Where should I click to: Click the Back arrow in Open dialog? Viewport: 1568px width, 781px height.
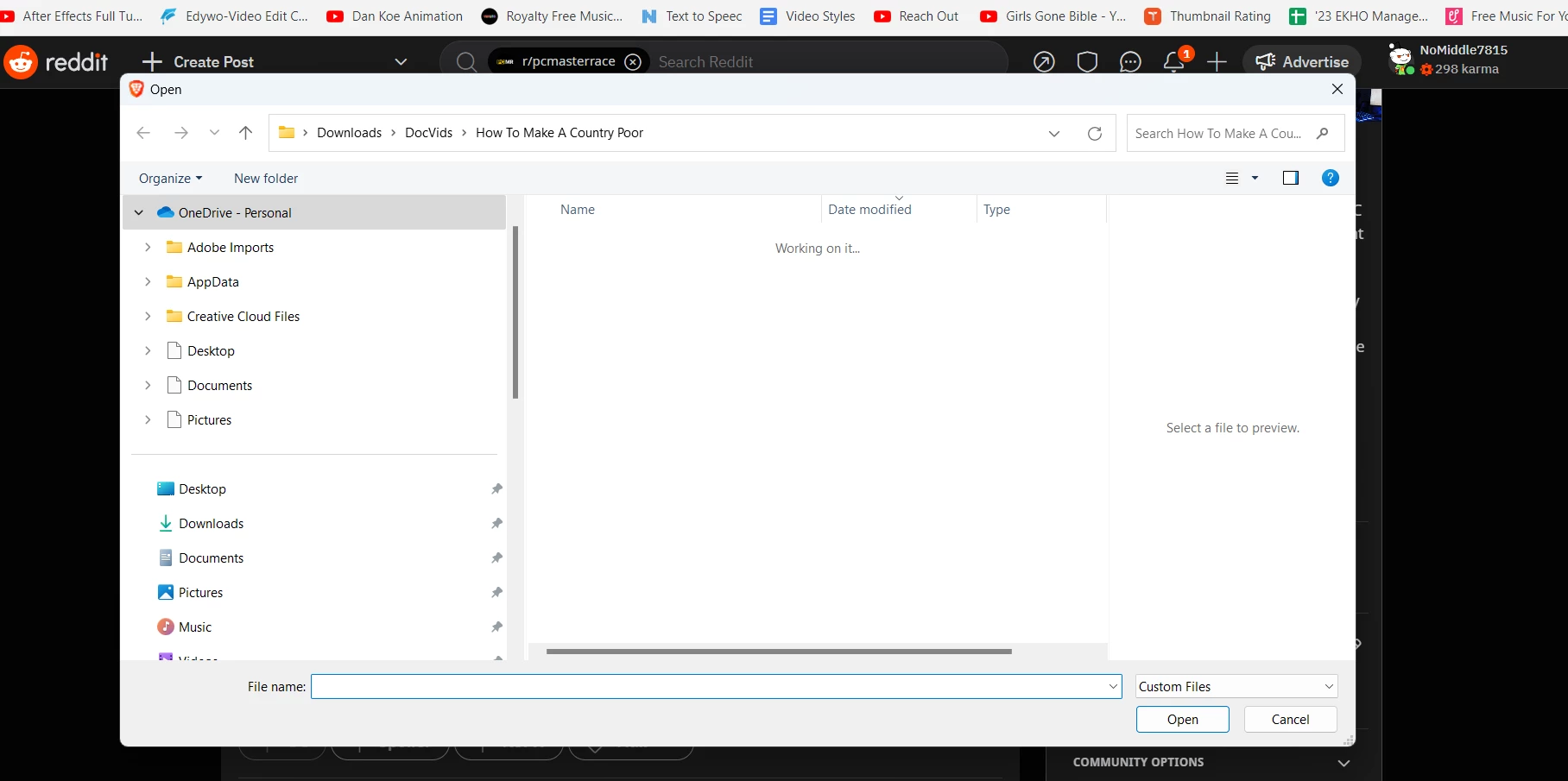point(143,133)
